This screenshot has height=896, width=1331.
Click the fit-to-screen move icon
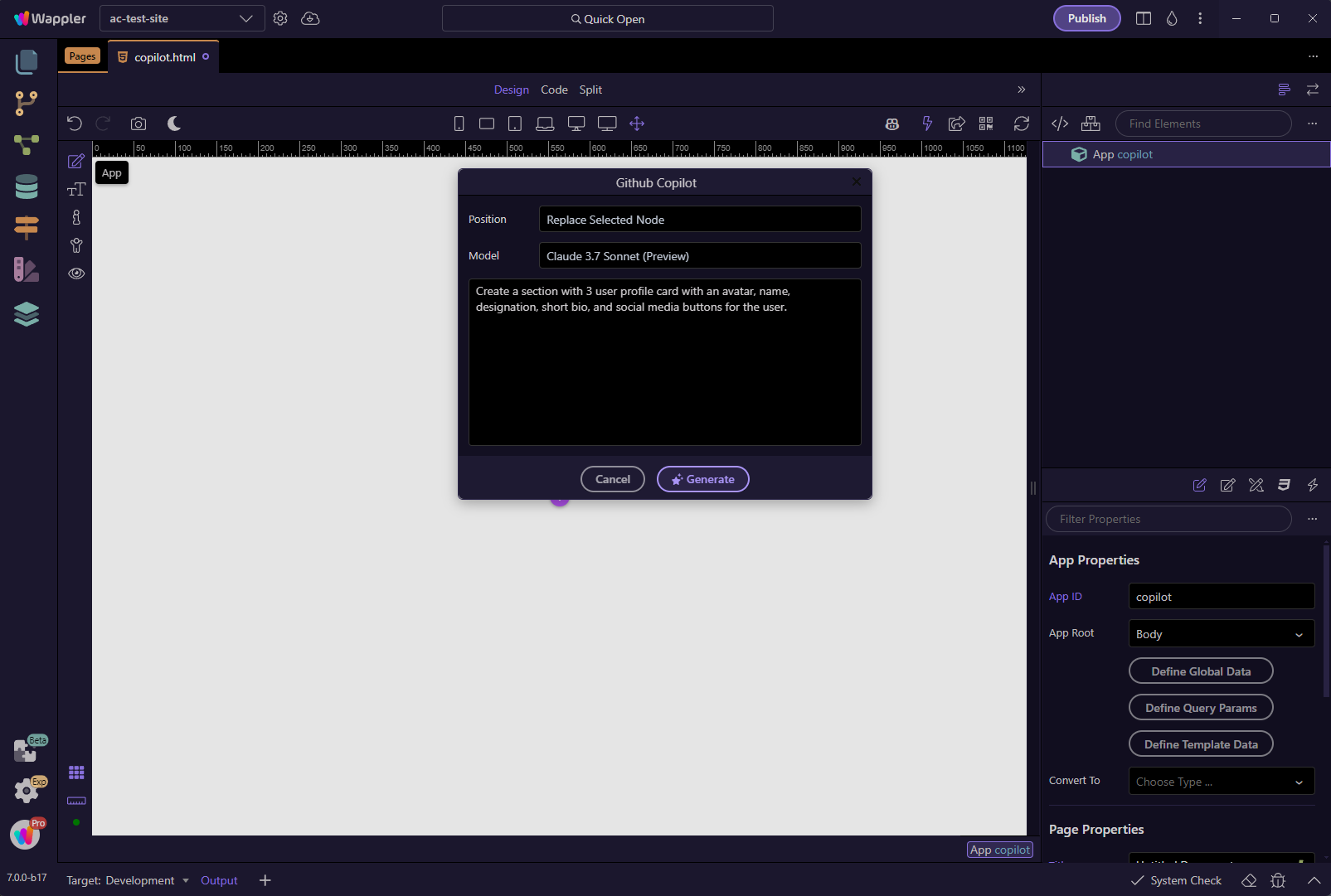pyautogui.click(x=637, y=124)
